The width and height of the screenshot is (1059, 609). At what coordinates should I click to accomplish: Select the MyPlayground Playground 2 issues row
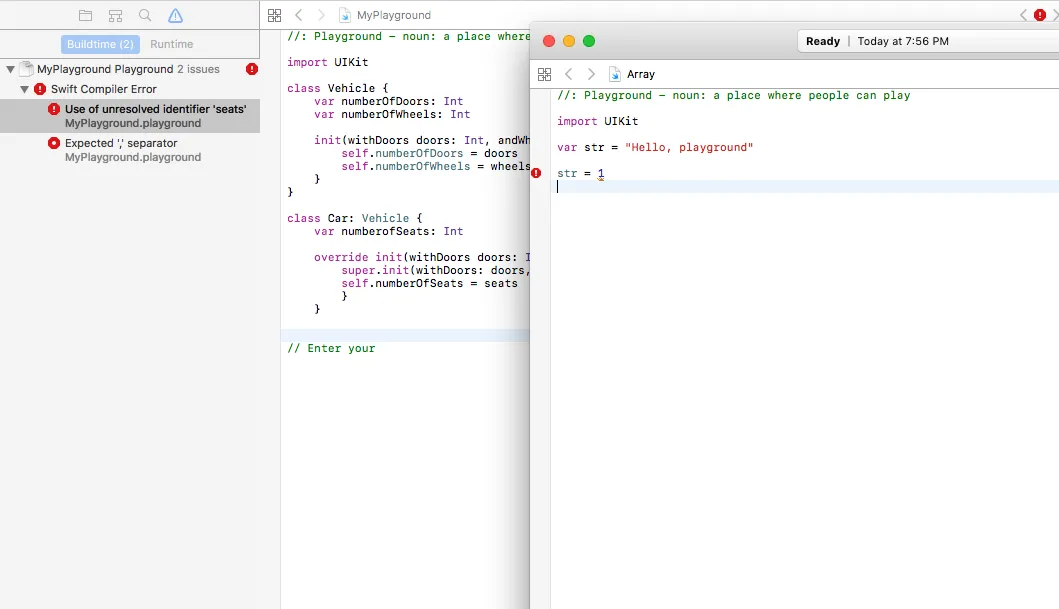tap(130, 69)
